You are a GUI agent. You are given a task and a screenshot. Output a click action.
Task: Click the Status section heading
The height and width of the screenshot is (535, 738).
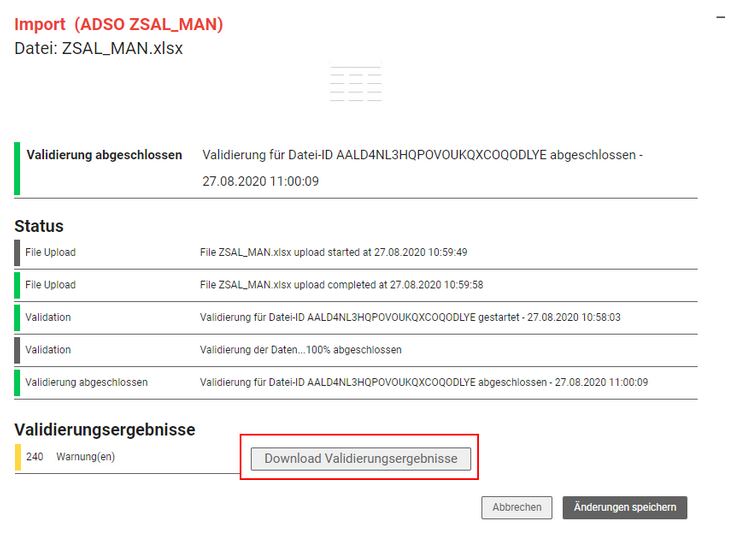point(39,226)
